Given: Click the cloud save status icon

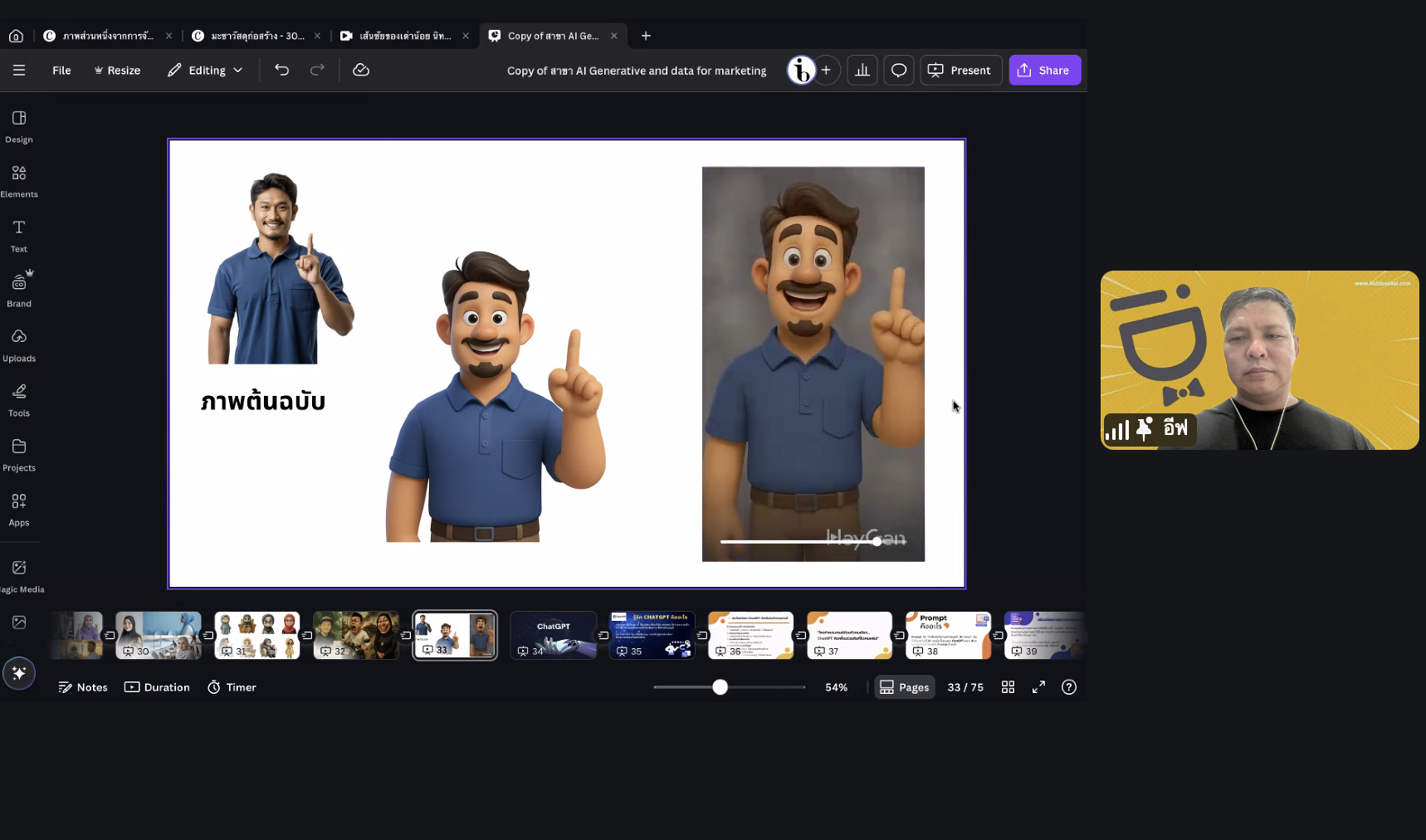Looking at the screenshot, I should click(x=361, y=71).
